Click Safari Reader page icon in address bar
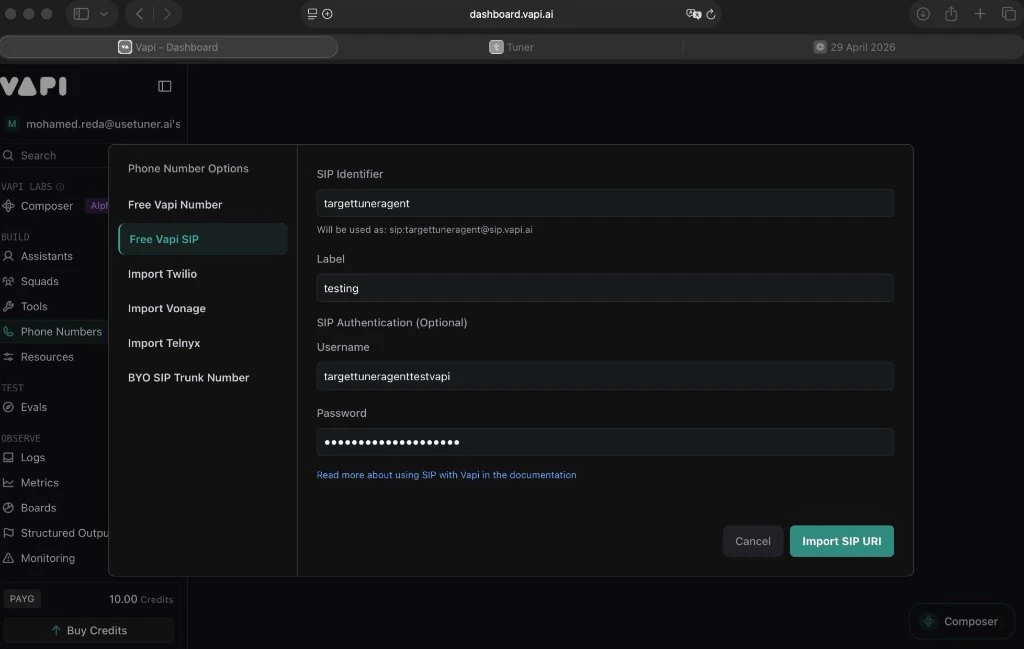 coord(312,14)
